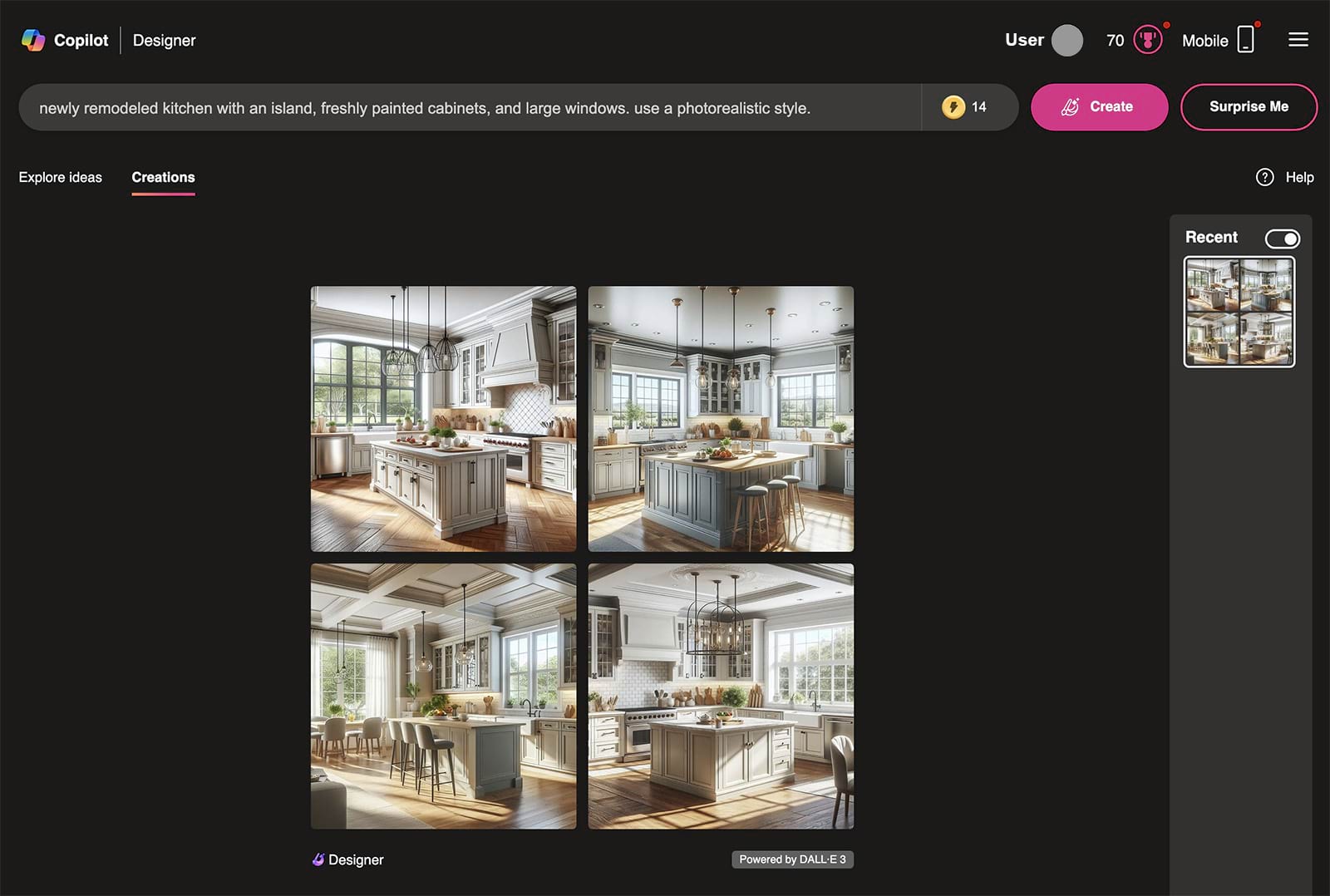Screen dimensions: 1330x896
Task: Toggle the Recent switch
Action: click(1283, 239)
